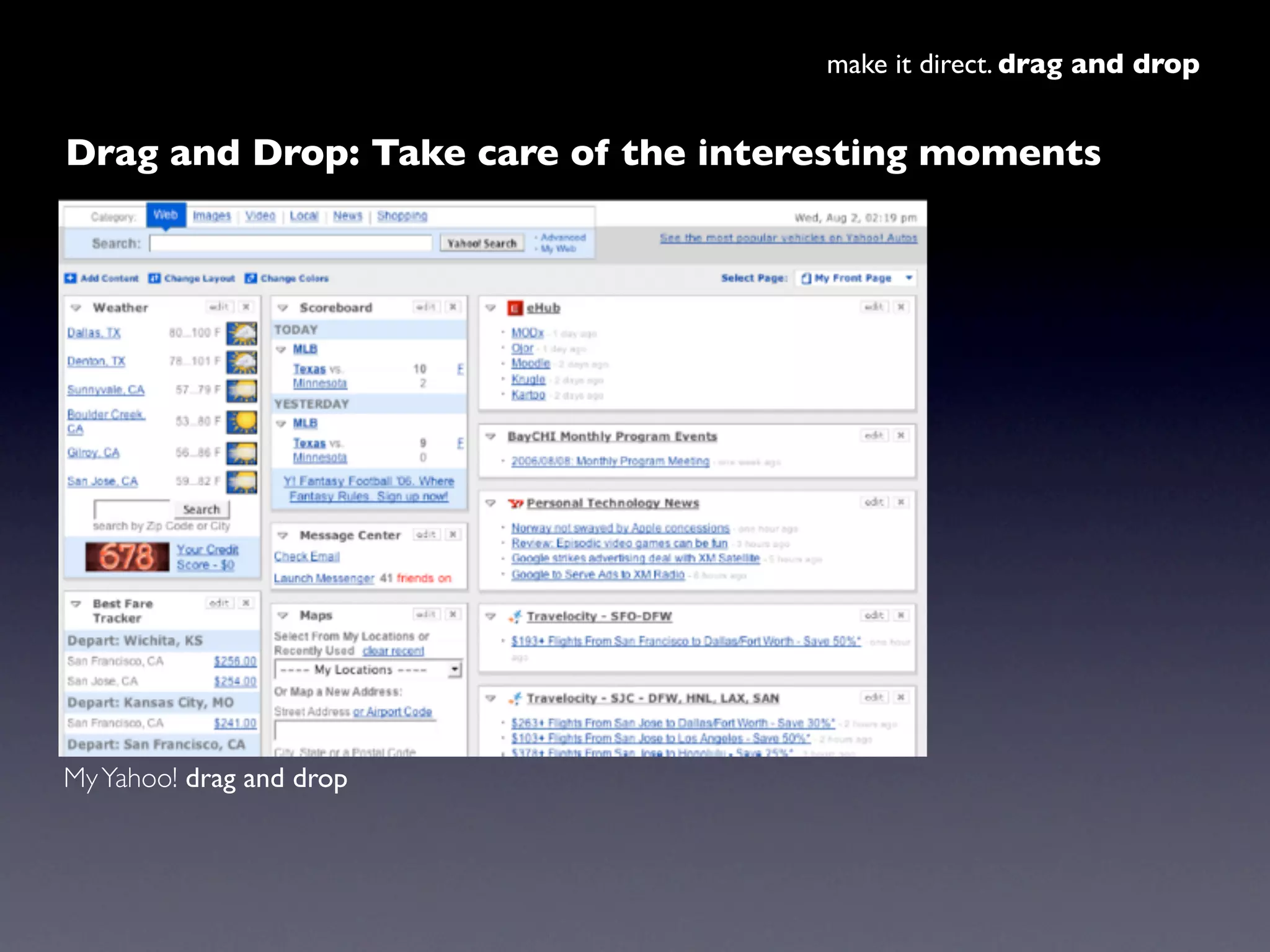1270x952 pixels.
Task: Open Your Credit Score link
Action: click(x=207, y=557)
